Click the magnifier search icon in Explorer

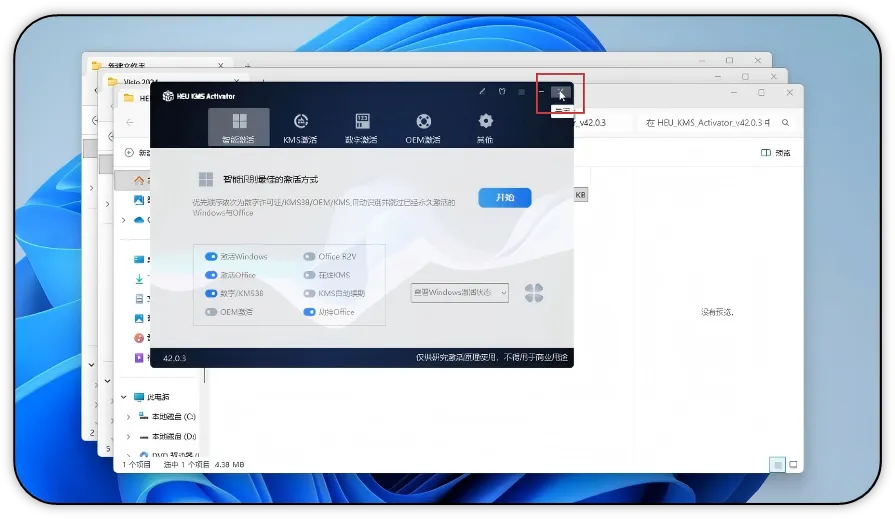[785, 123]
